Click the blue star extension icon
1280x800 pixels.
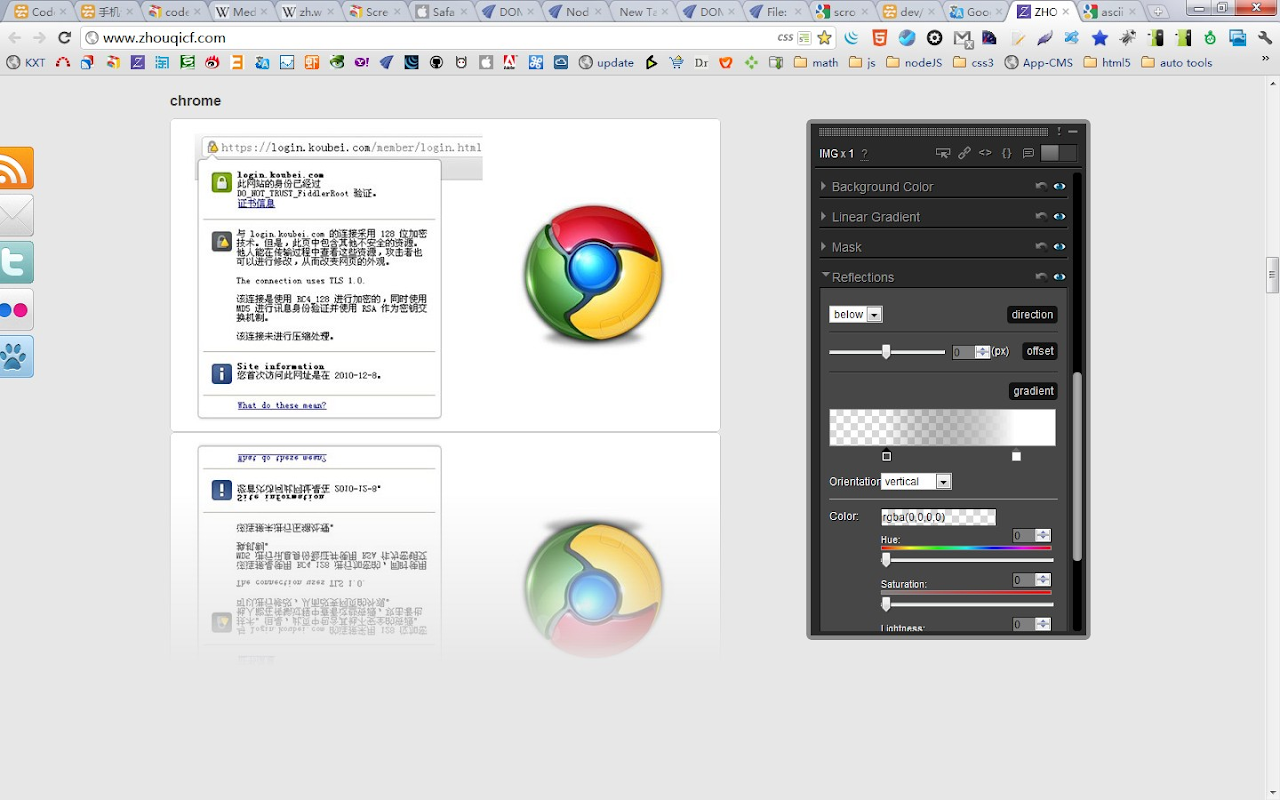pyautogui.click(x=1100, y=38)
